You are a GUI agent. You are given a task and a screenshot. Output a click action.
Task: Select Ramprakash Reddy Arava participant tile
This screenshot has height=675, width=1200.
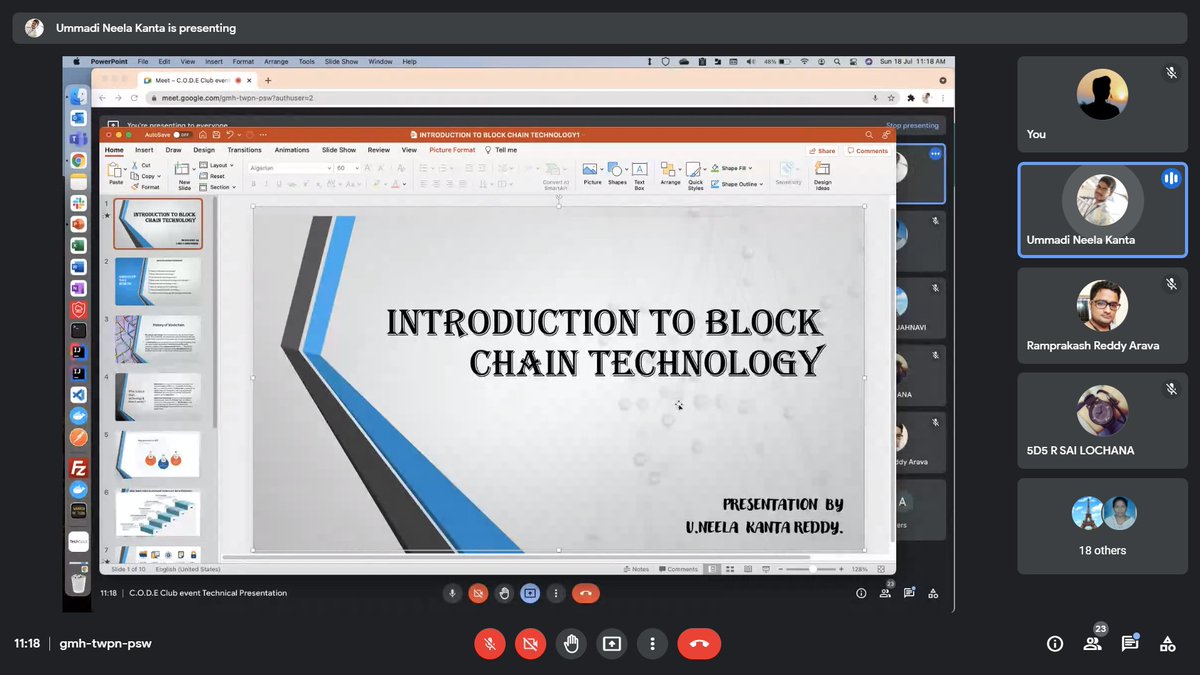pyautogui.click(x=1102, y=315)
